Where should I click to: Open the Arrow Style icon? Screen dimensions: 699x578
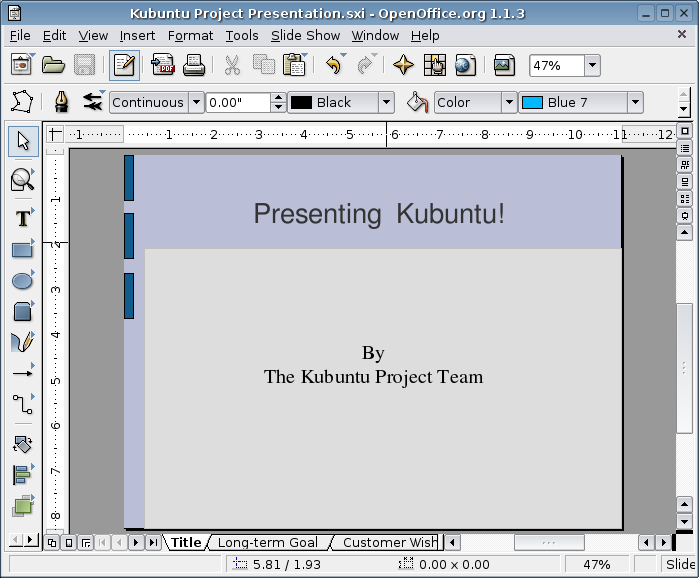[93, 102]
